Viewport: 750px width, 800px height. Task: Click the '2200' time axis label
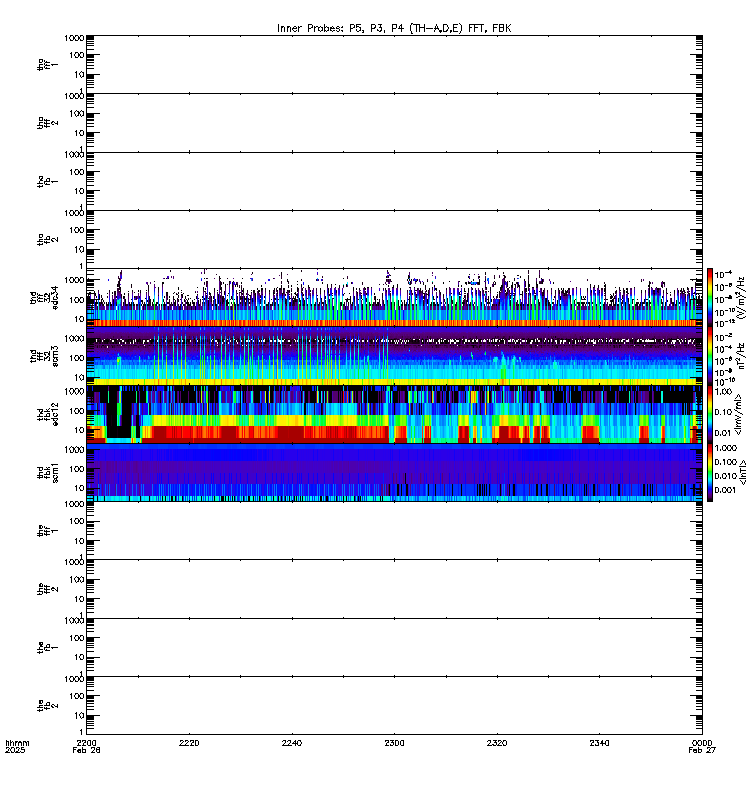[86, 743]
